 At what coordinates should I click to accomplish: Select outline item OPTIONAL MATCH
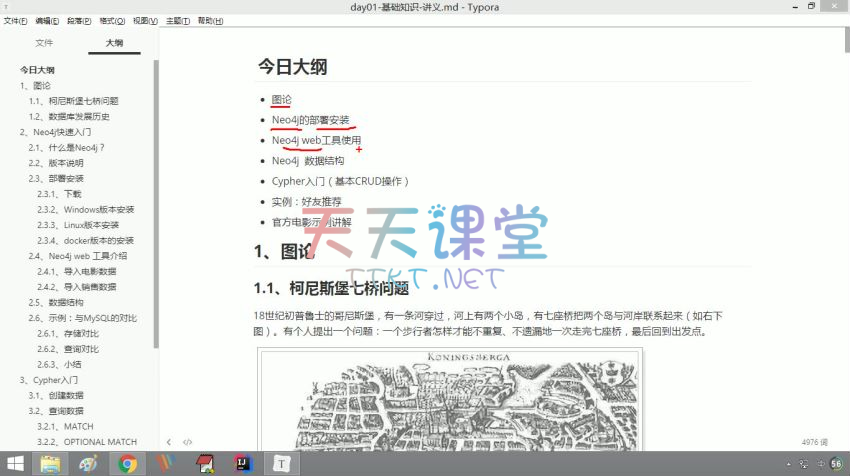pyautogui.click(x=100, y=442)
